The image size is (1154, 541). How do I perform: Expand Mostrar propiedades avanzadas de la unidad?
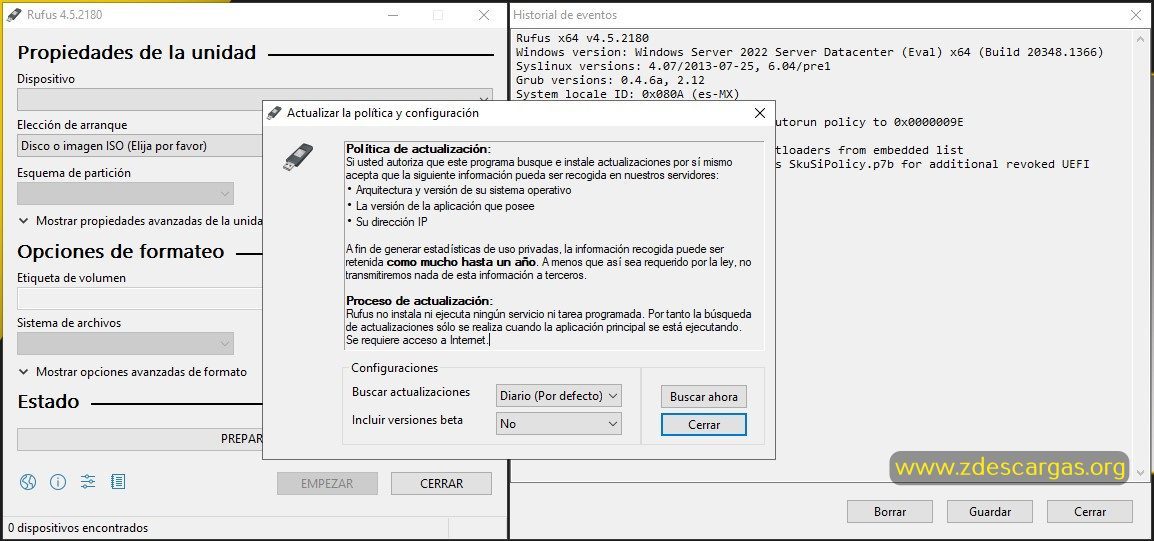pos(141,221)
